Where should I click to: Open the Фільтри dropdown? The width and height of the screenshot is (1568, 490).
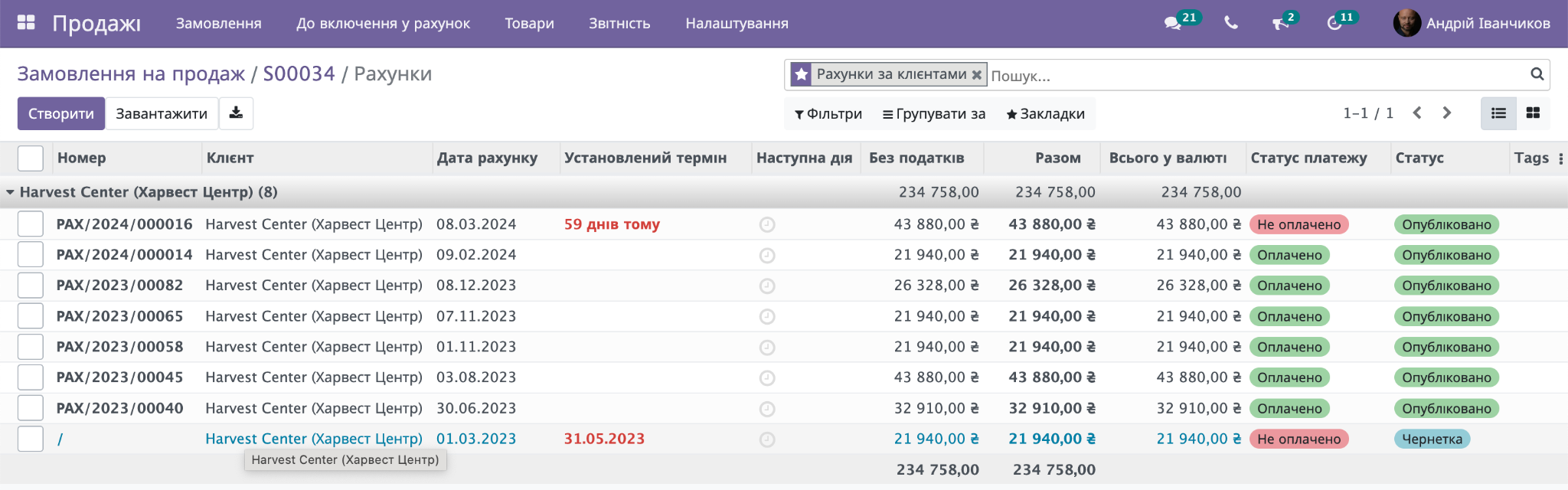828,114
